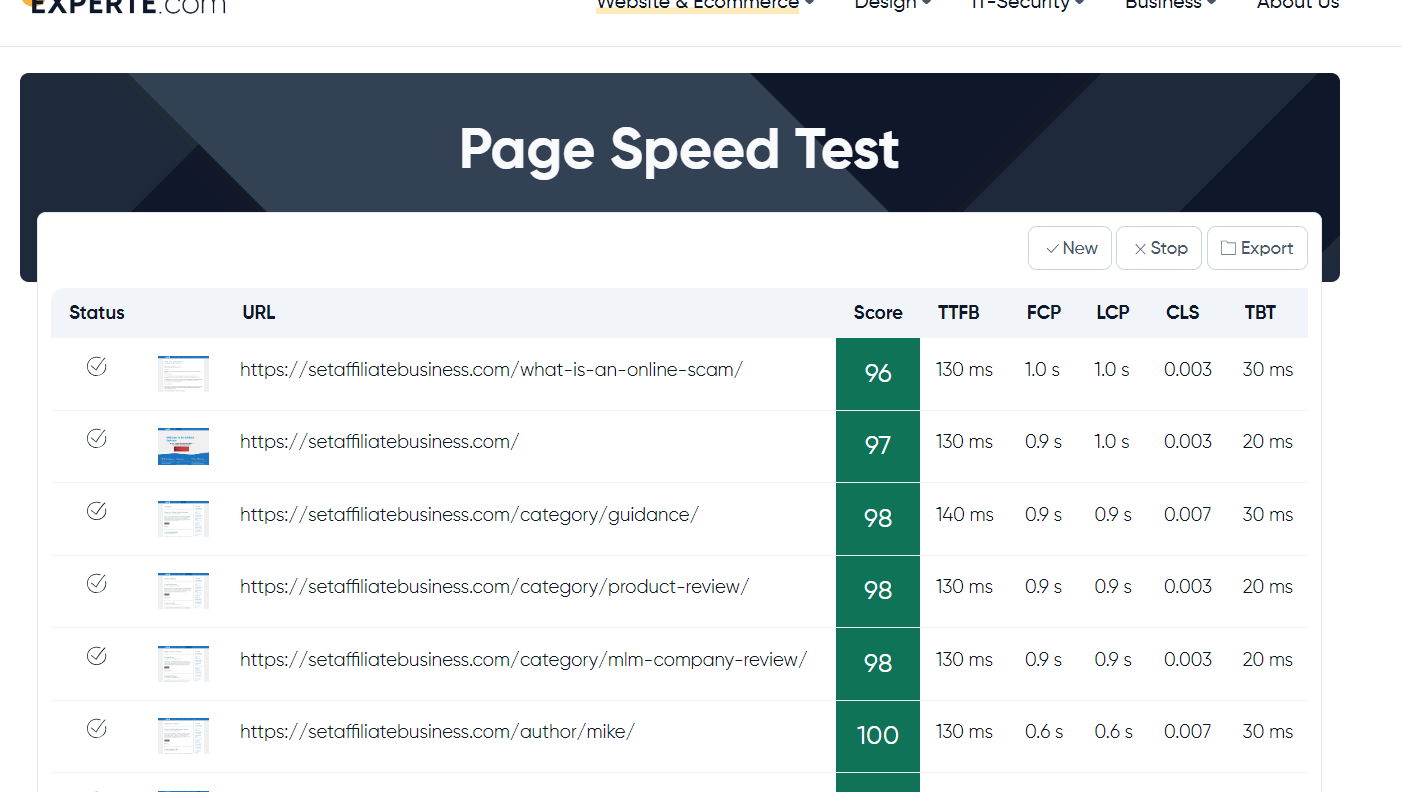This screenshot has height=792, width=1402.
Task: Click the Stop button
Action: [x=1159, y=248]
